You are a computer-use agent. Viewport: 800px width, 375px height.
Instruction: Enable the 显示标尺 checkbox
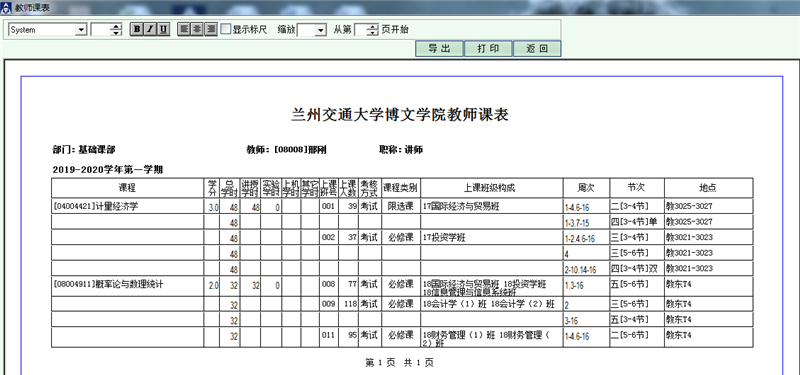(x=226, y=29)
